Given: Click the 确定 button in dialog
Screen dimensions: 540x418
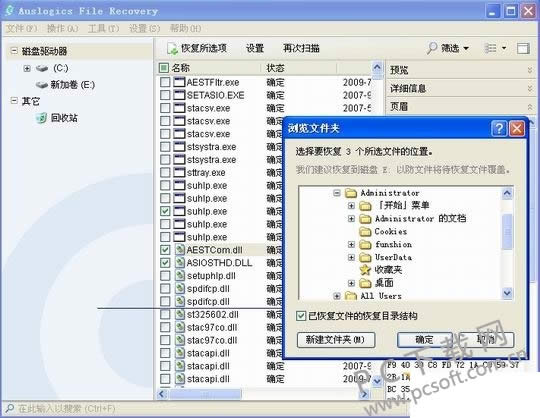Looking at the screenshot, I should click(x=424, y=340).
